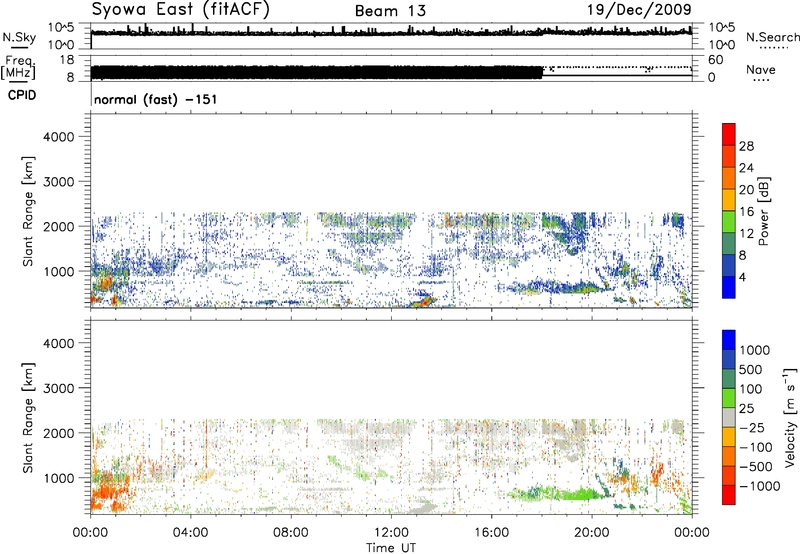Viewport: 800px width, 554px height.
Task: Click the bright red bottom Velocity colorbar segment
Action: coord(729,495)
